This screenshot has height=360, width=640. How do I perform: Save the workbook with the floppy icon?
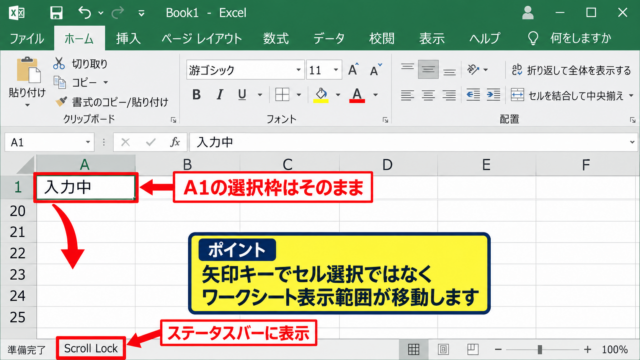[x=56, y=13]
